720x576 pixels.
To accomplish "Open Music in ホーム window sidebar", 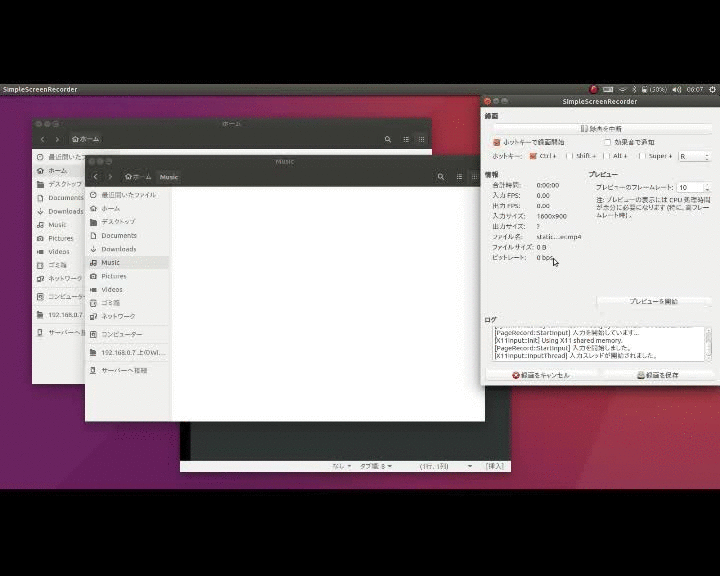I will 57,225.
